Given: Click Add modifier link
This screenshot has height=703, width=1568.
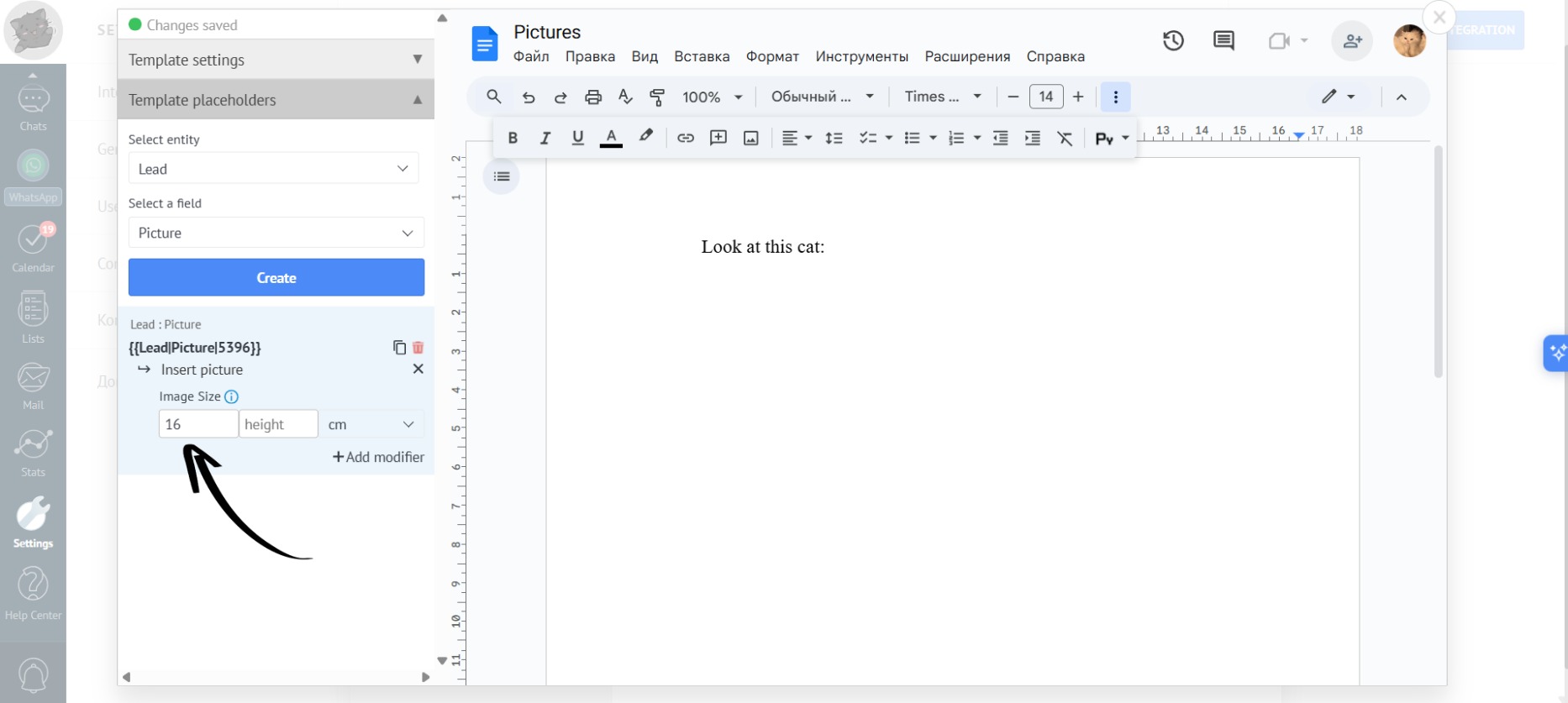Looking at the screenshot, I should (378, 457).
